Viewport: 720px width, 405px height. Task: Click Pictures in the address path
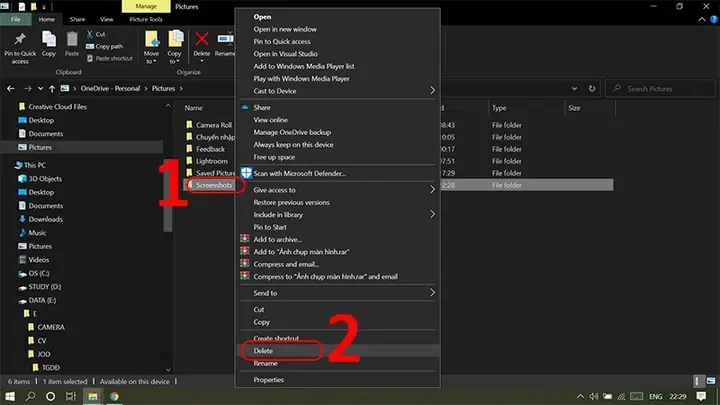tap(163, 89)
